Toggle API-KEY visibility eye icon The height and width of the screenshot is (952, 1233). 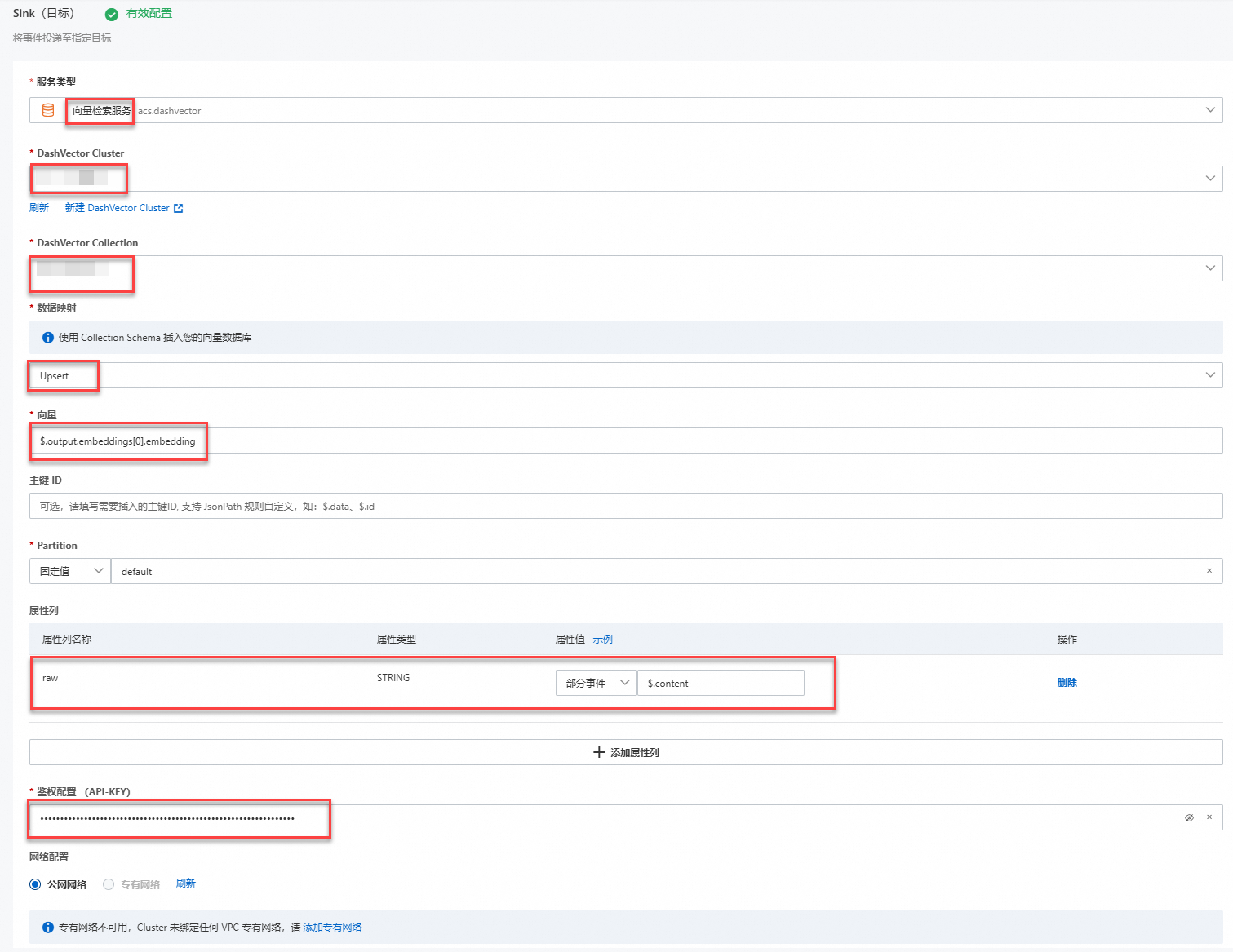coord(1189,817)
